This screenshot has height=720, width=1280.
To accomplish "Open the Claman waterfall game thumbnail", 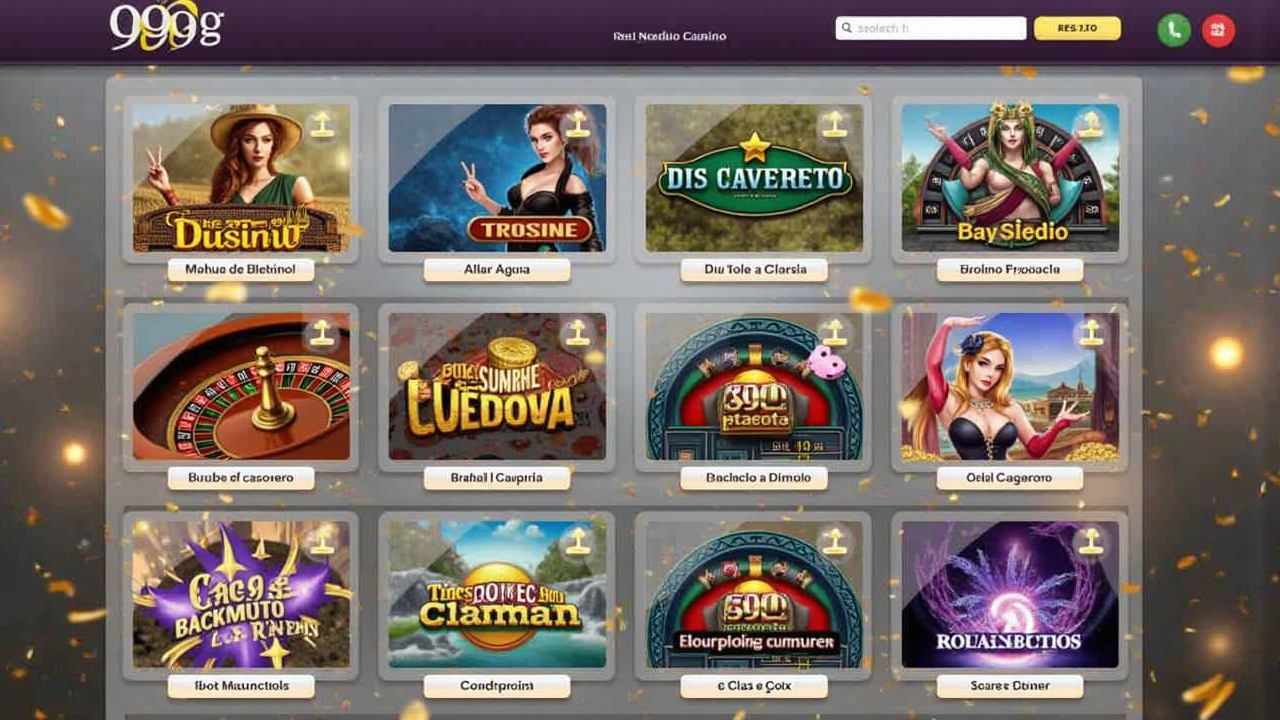I will (x=497, y=594).
